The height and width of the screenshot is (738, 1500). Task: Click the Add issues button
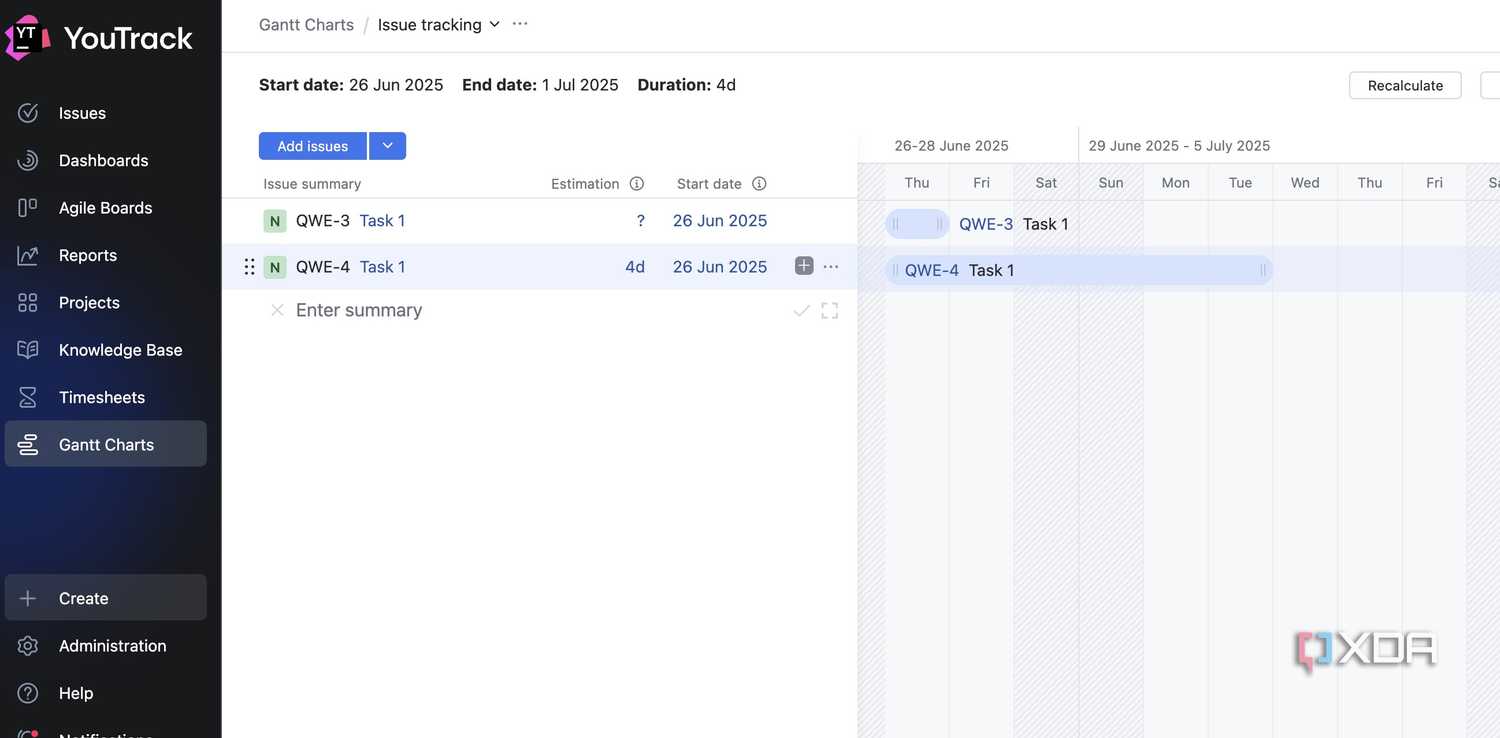[x=312, y=146]
